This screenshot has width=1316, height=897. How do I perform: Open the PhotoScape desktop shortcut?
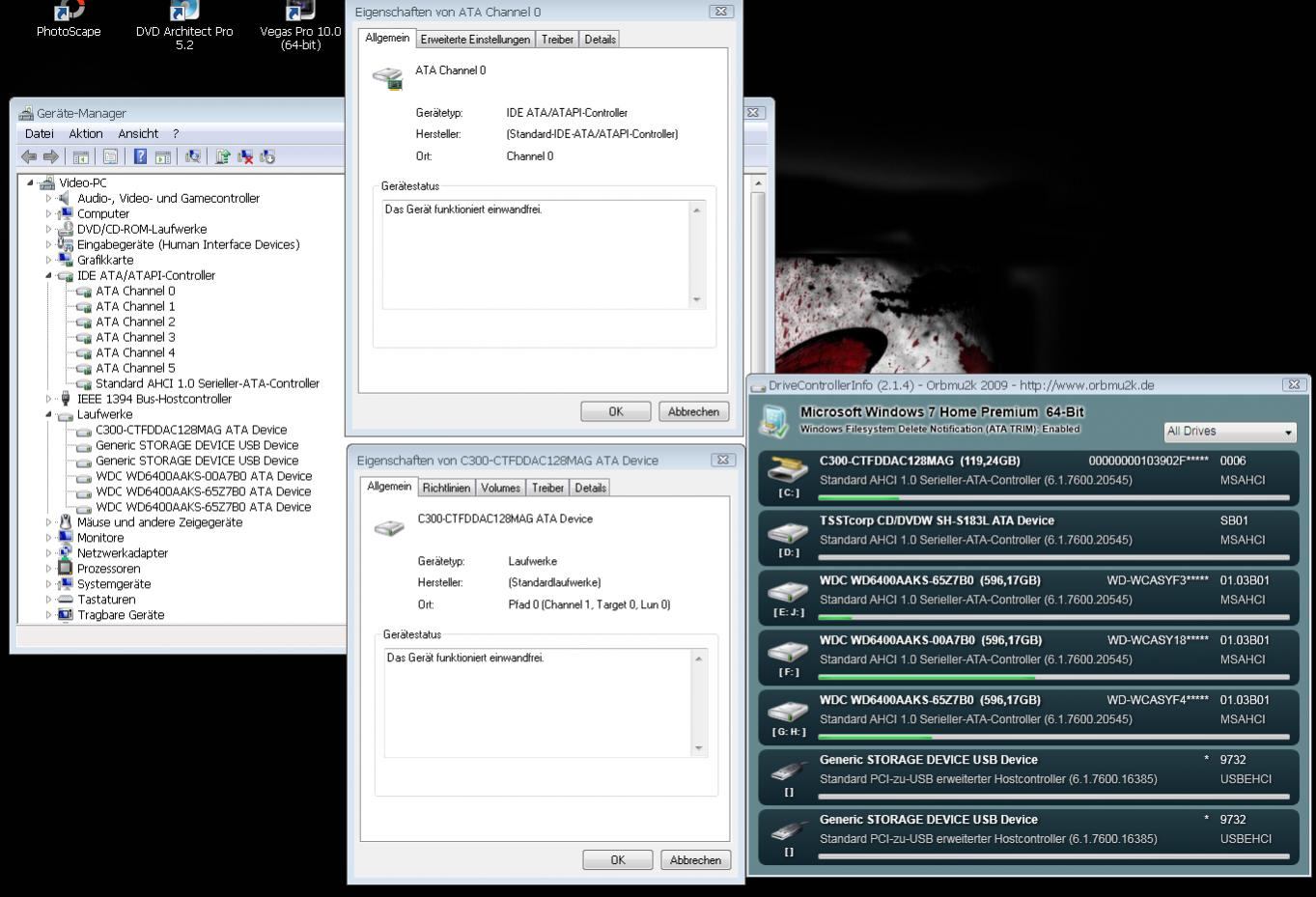tap(69, 19)
